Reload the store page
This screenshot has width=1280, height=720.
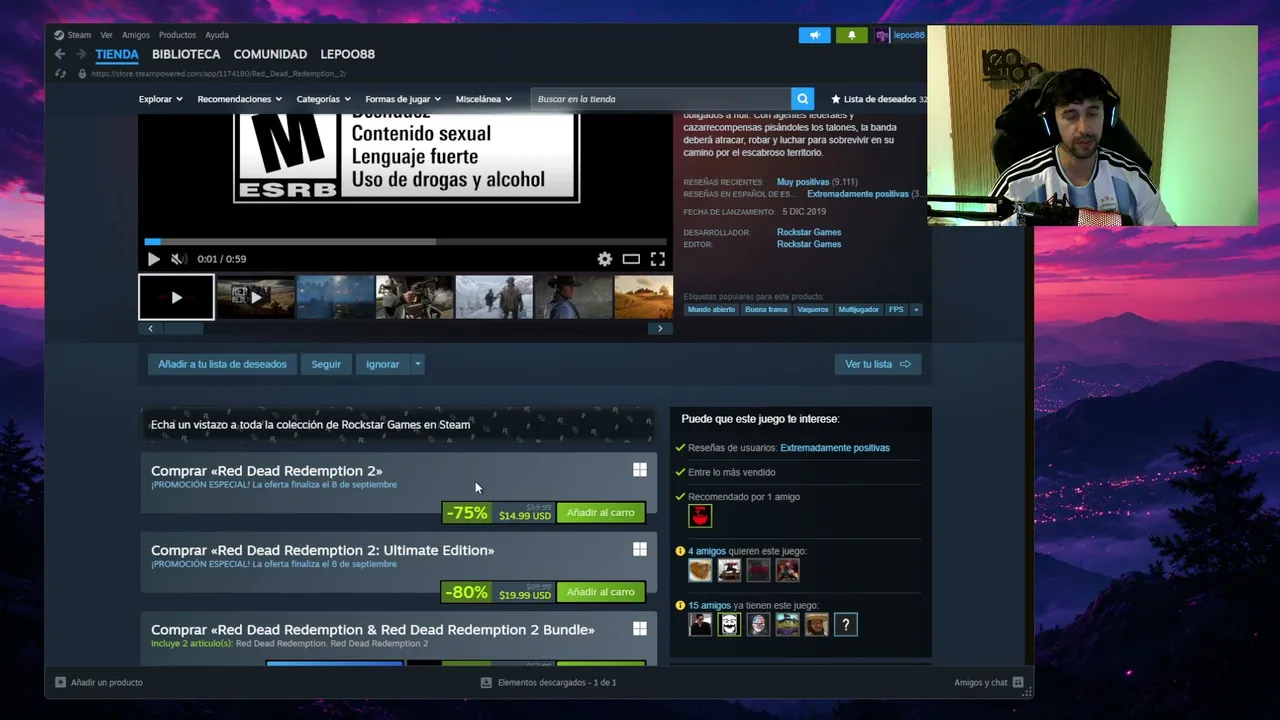tap(61, 73)
